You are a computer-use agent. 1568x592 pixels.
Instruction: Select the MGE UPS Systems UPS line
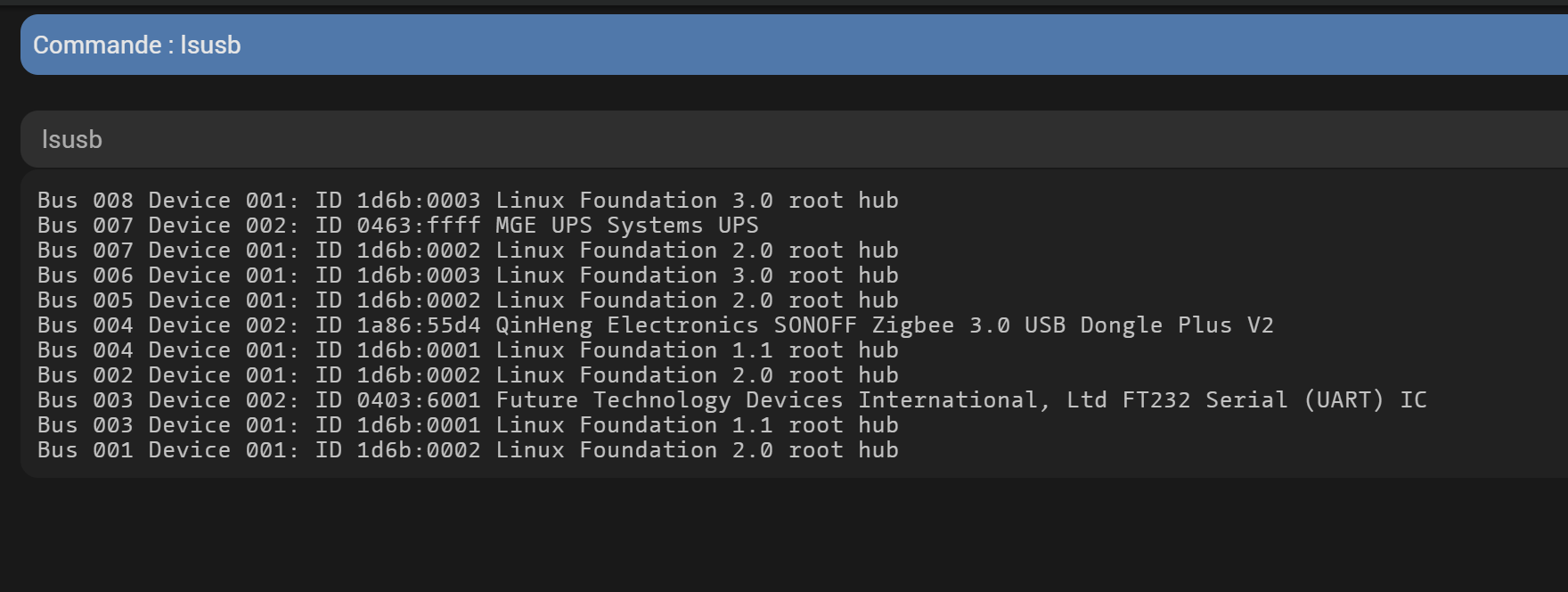click(398, 226)
